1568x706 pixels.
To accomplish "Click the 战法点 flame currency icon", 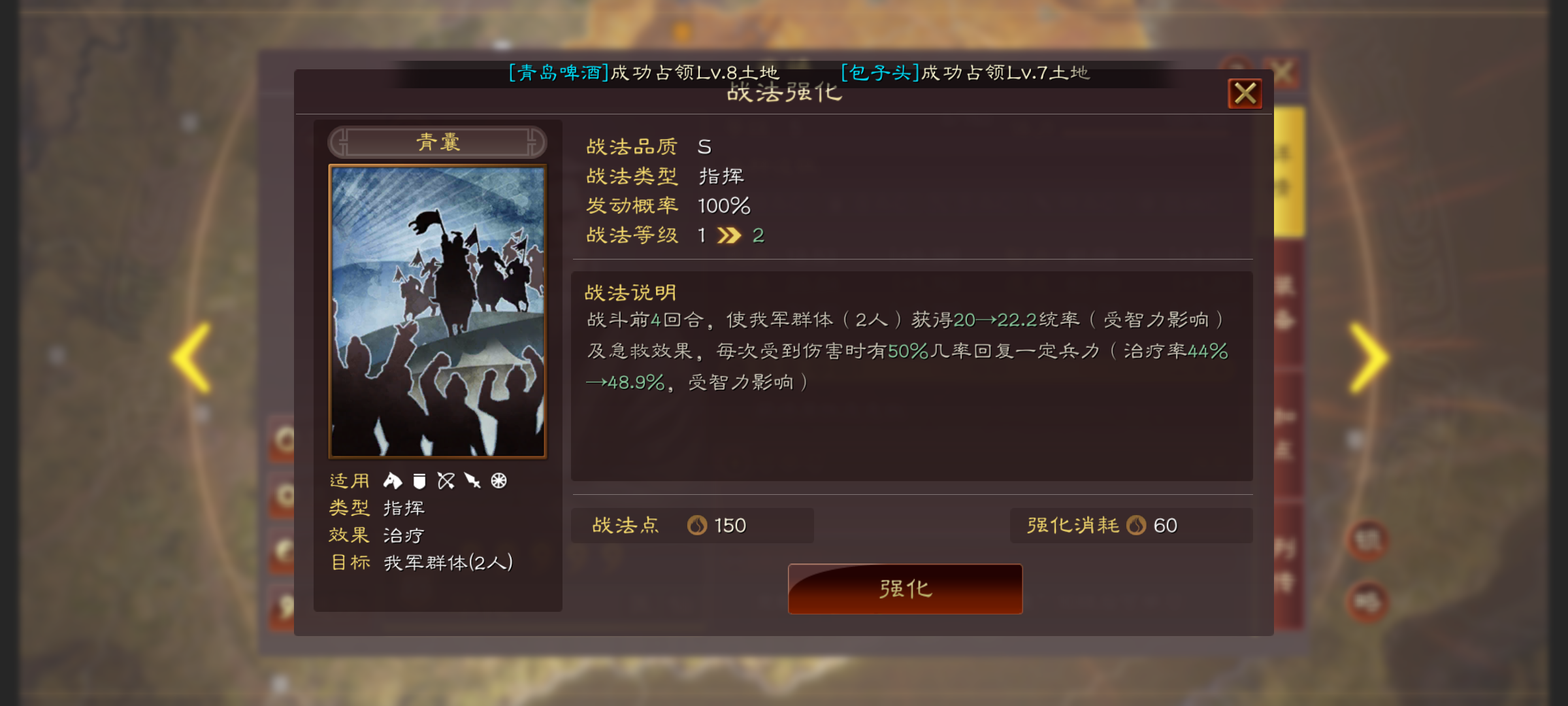I will (697, 525).
